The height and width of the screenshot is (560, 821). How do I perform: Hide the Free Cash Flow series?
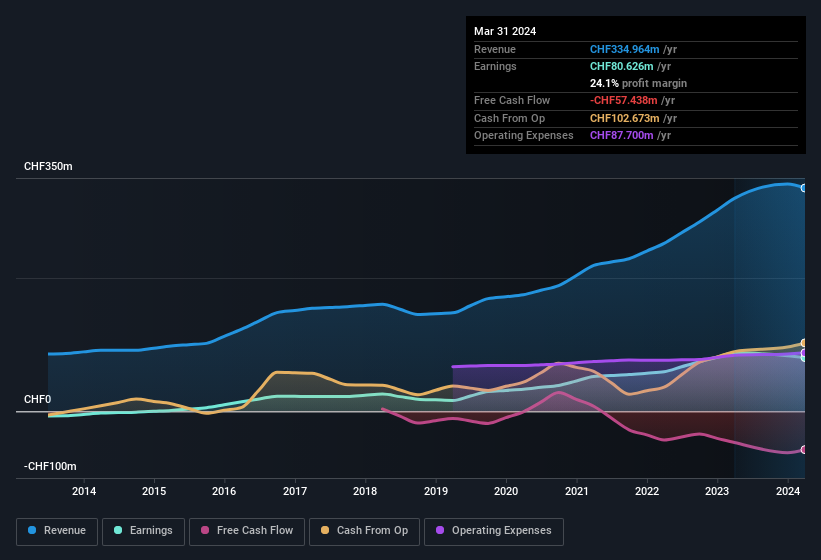point(247,531)
